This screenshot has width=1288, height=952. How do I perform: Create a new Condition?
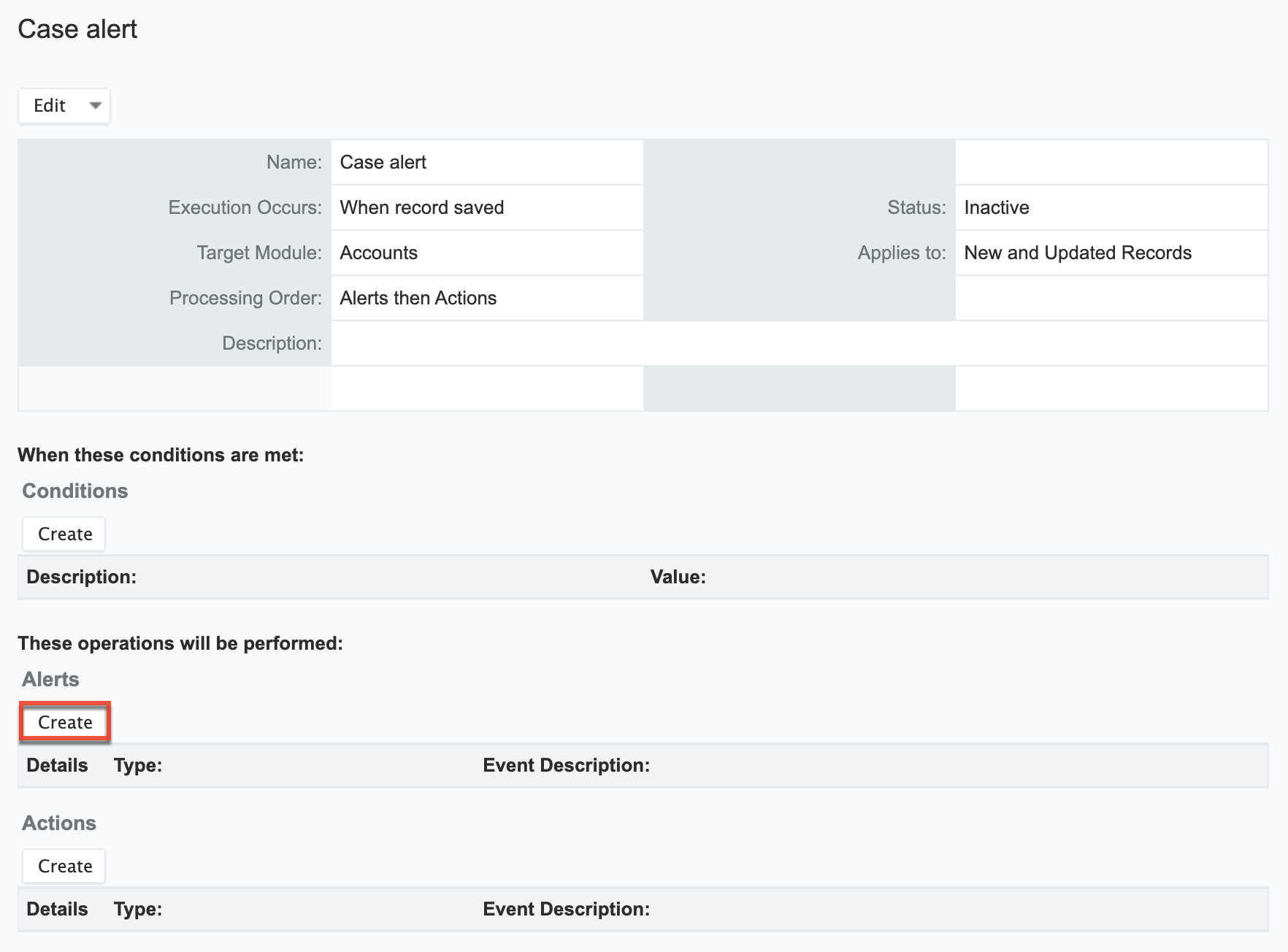[64, 534]
